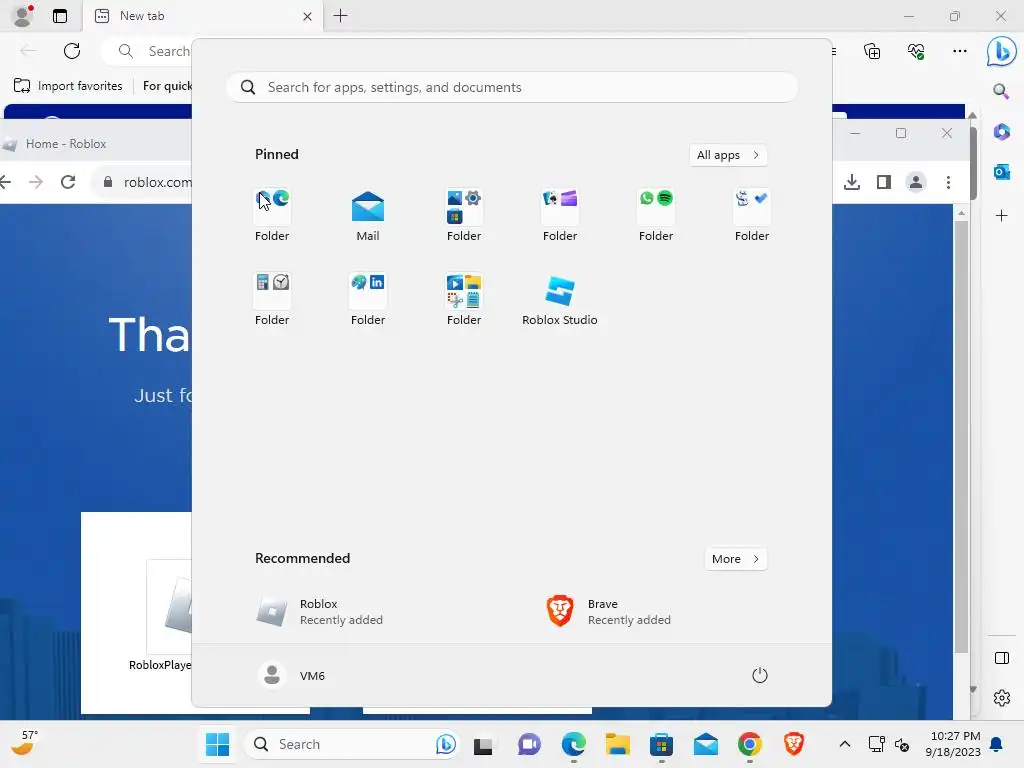Open the Mail app from the taskbar
The height and width of the screenshot is (768, 1024).
pyautogui.click(x=706, y=744)
